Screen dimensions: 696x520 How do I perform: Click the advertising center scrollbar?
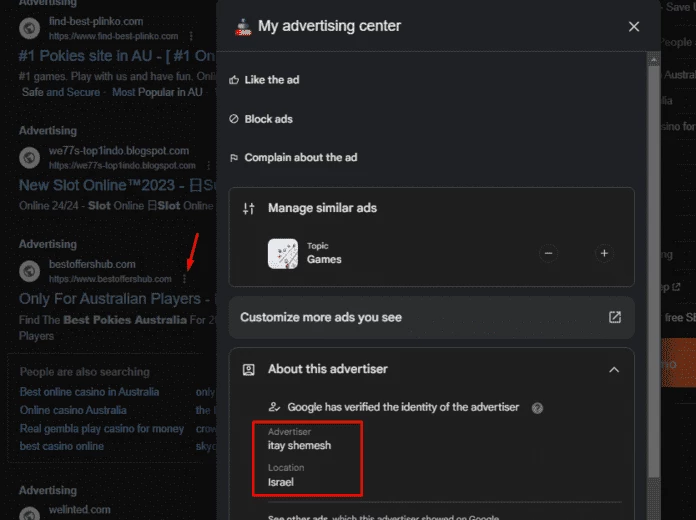653,271
